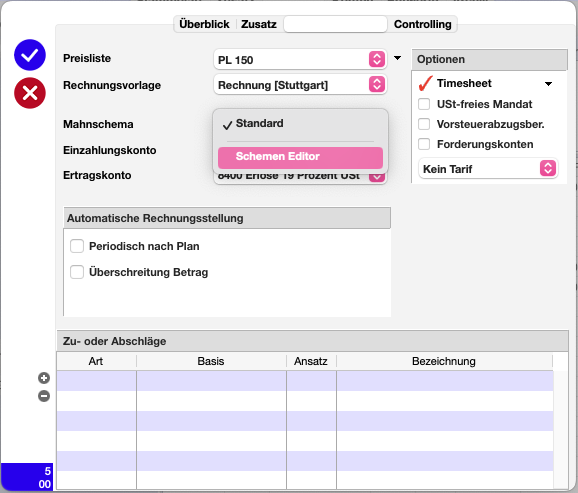Switch to the Controlling tab
578x493 pixels.
point(422,24)
